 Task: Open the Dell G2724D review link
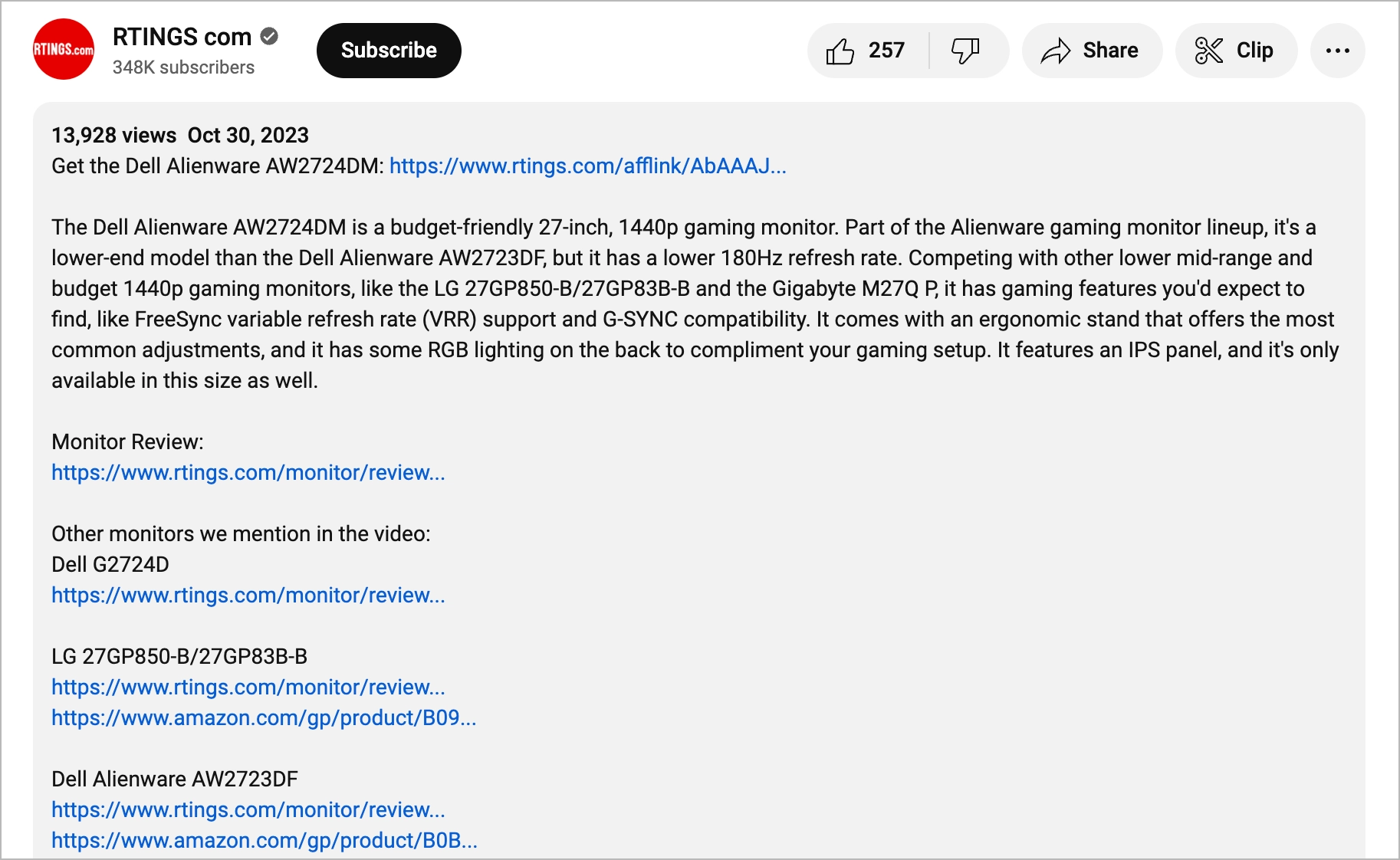tap(248, 596)
